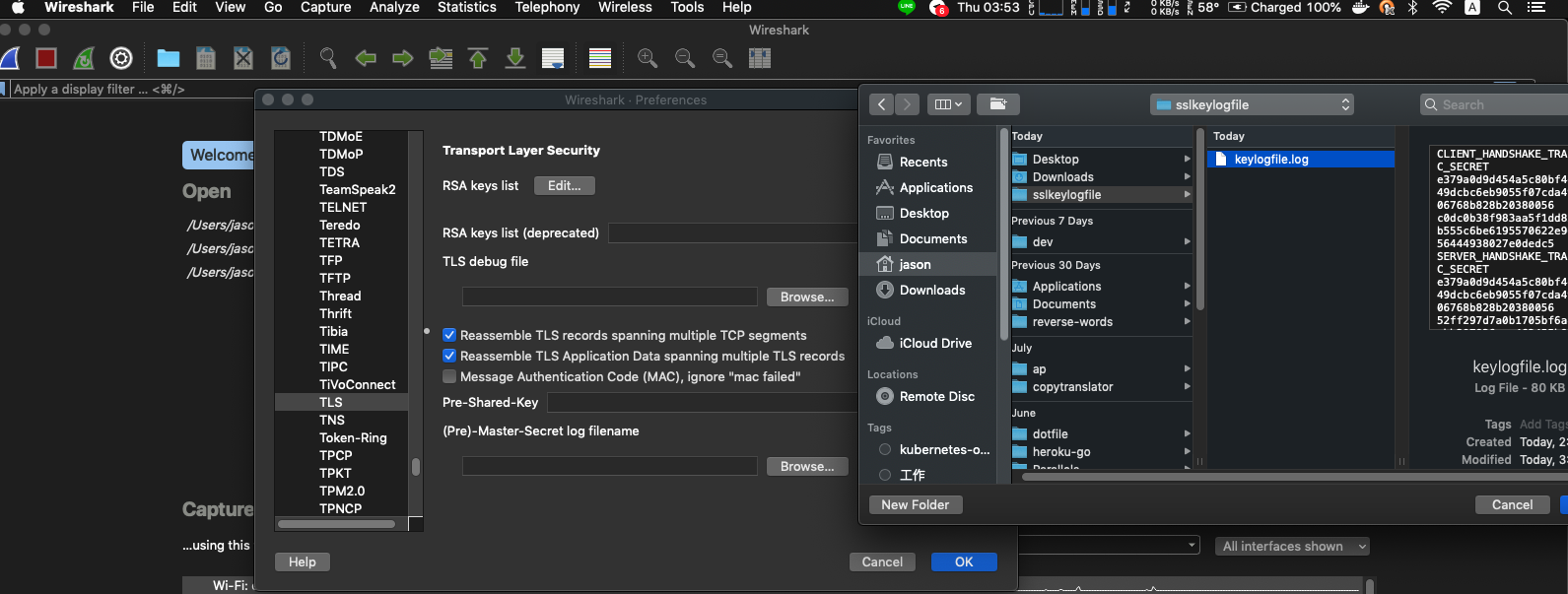Open the sslkeylogfile path dropdown
Image resolution: width=1568 pixels, height=594 pixels.
point(1252,104)
